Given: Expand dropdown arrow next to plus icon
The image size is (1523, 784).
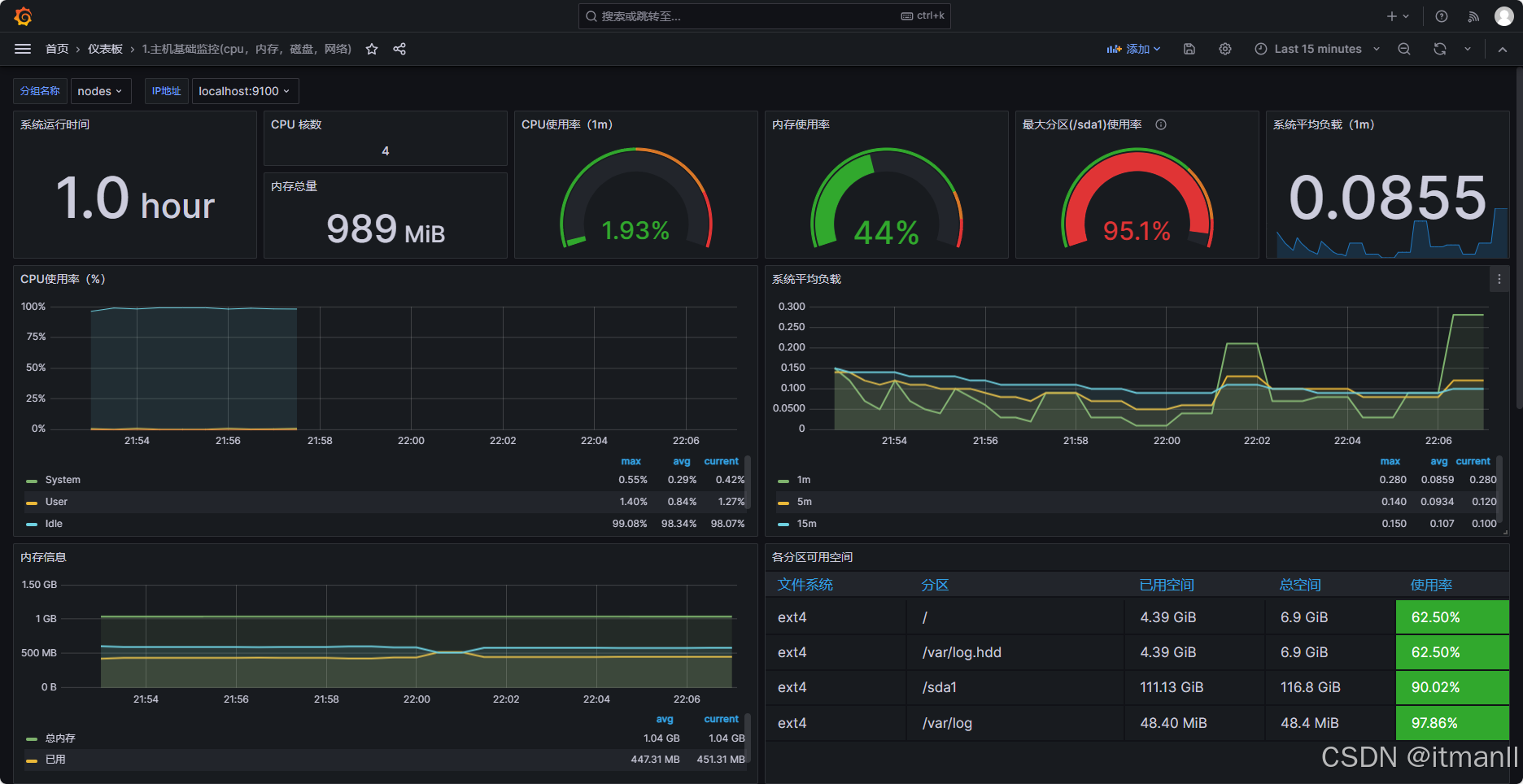Looking at the screenshot, I should 1406,16.
